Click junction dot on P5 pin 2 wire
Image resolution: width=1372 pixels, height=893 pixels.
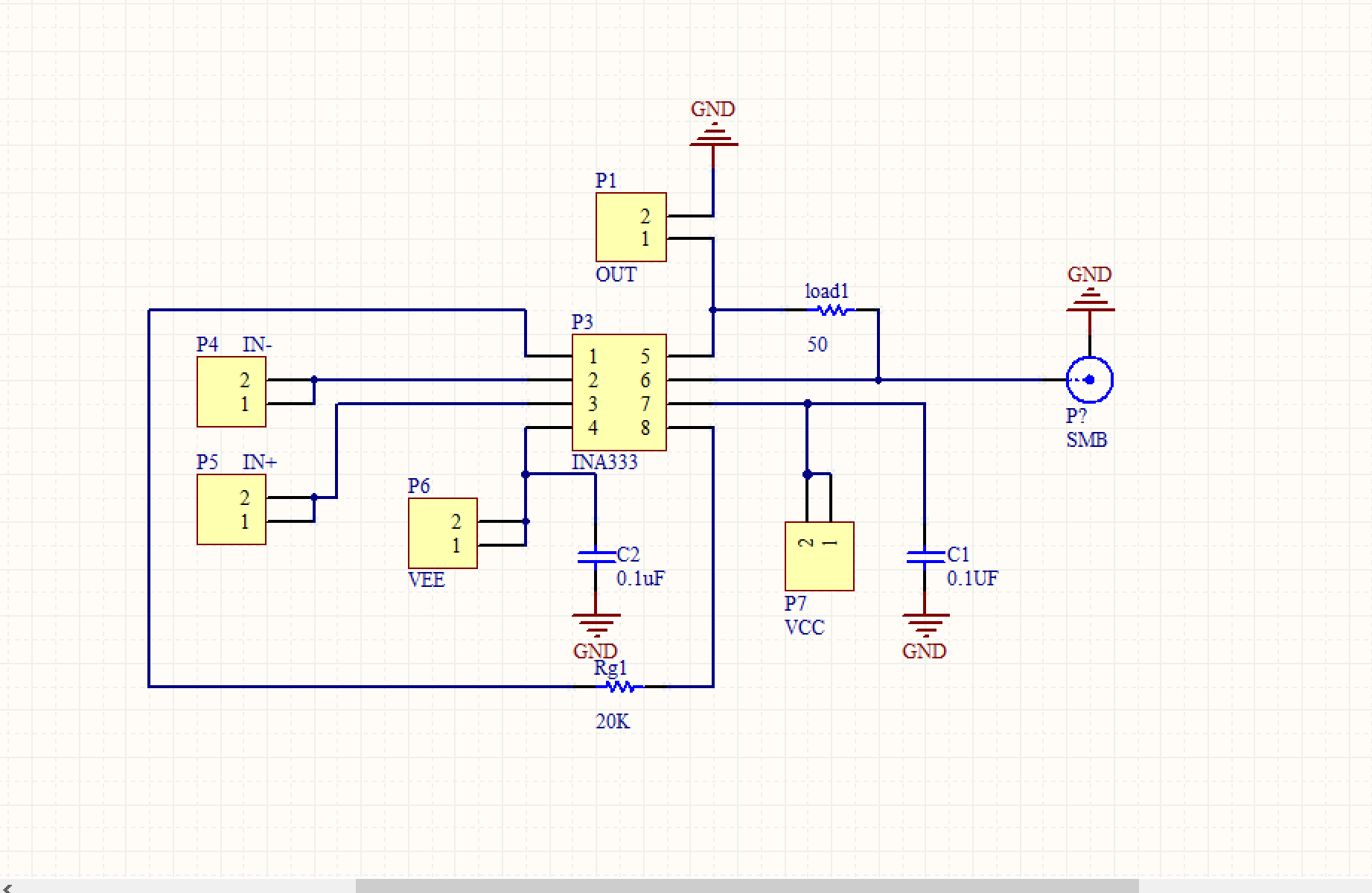tap(314, 498)
